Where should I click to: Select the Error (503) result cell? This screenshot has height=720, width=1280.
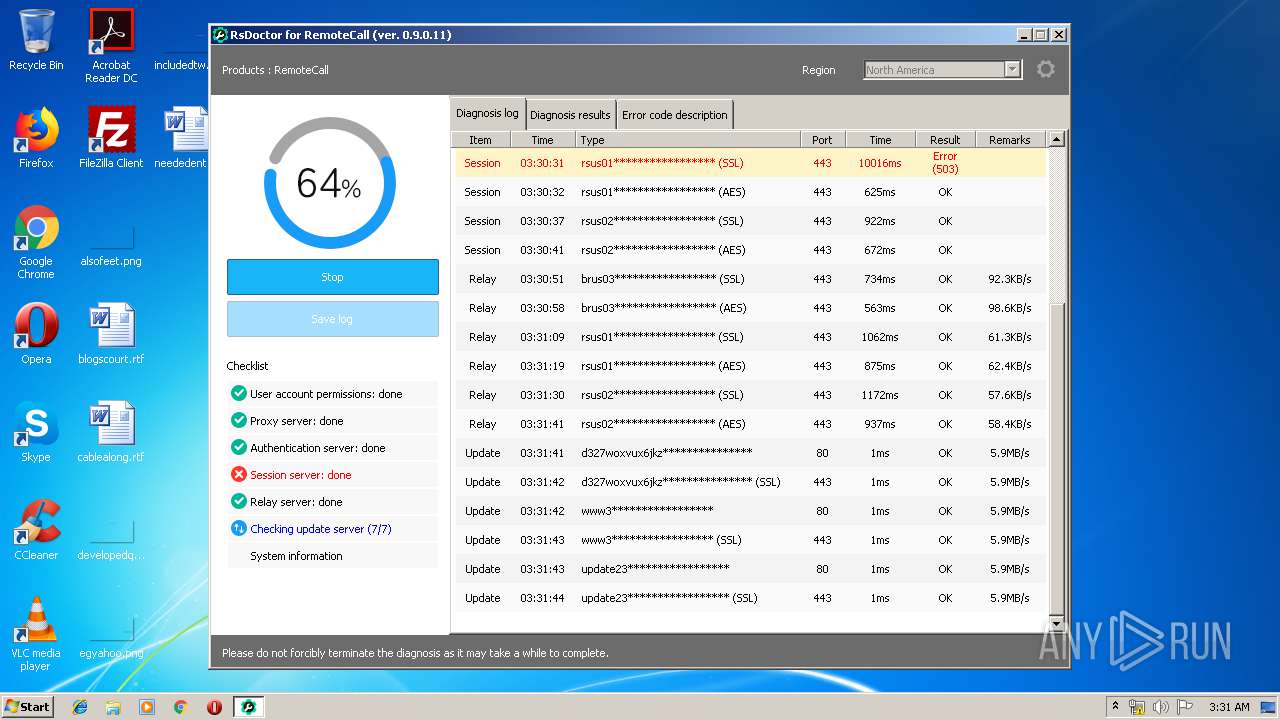(x=945, y=162)
